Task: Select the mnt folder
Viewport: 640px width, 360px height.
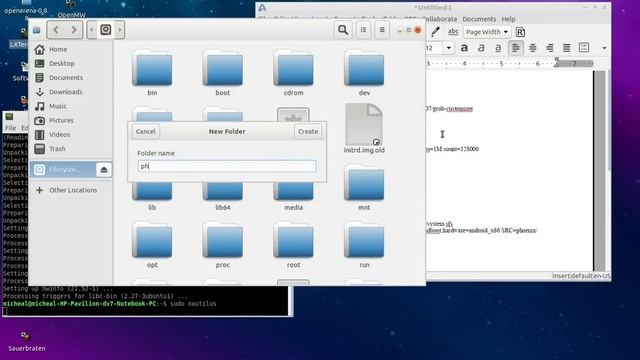Action: pos(364,188)
